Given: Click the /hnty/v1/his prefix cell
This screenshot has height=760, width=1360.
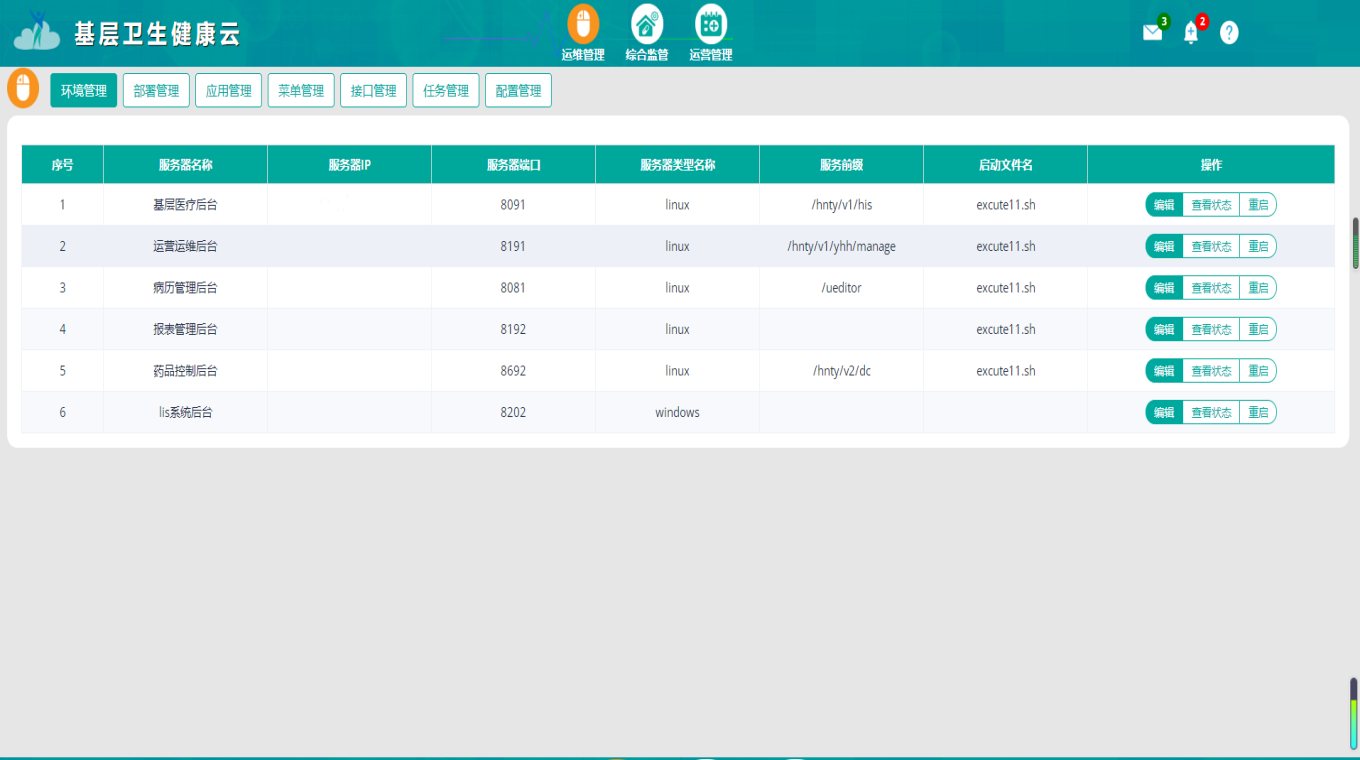Looking at the screenshot, I should 842,205.
